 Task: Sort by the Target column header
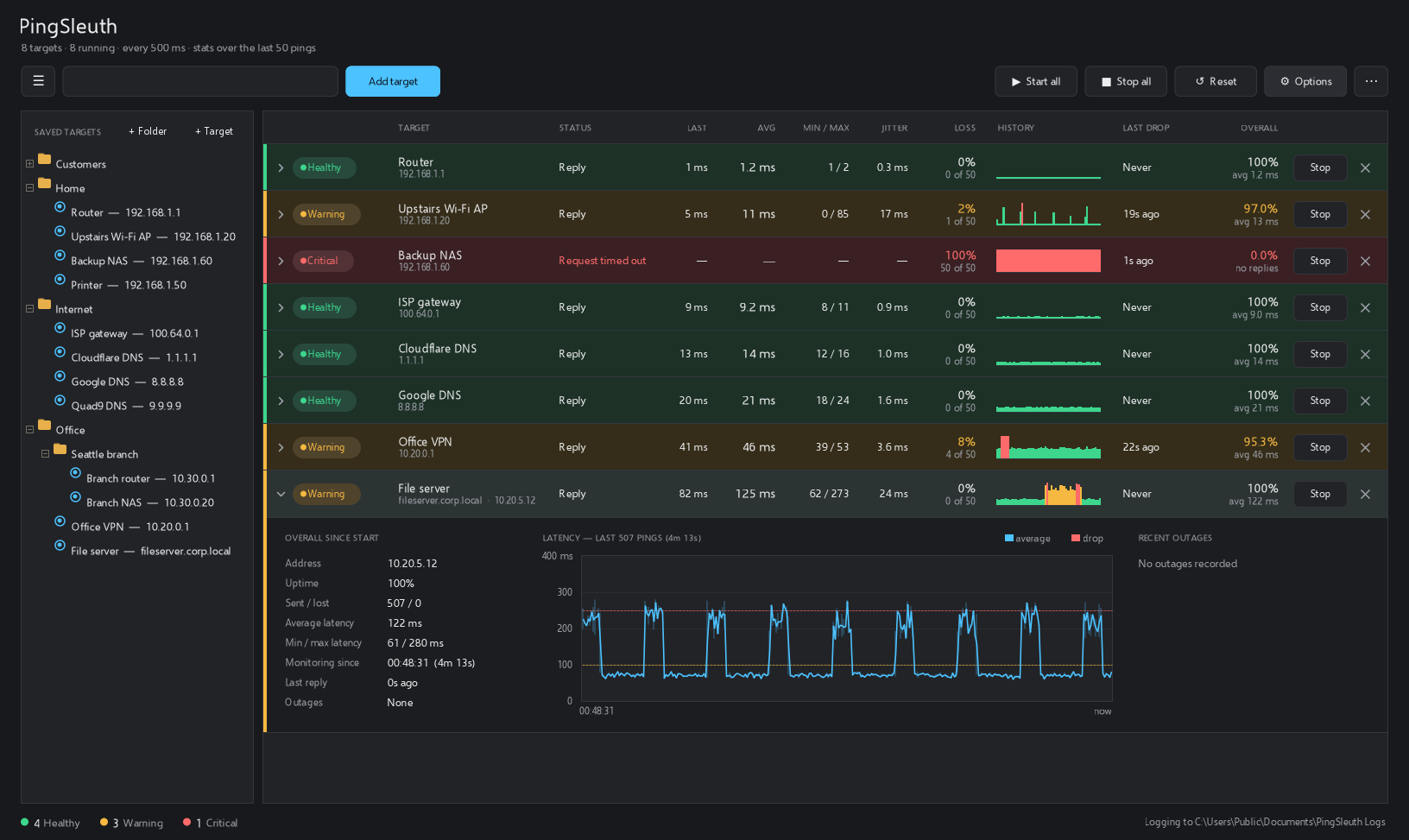[414, 128]
